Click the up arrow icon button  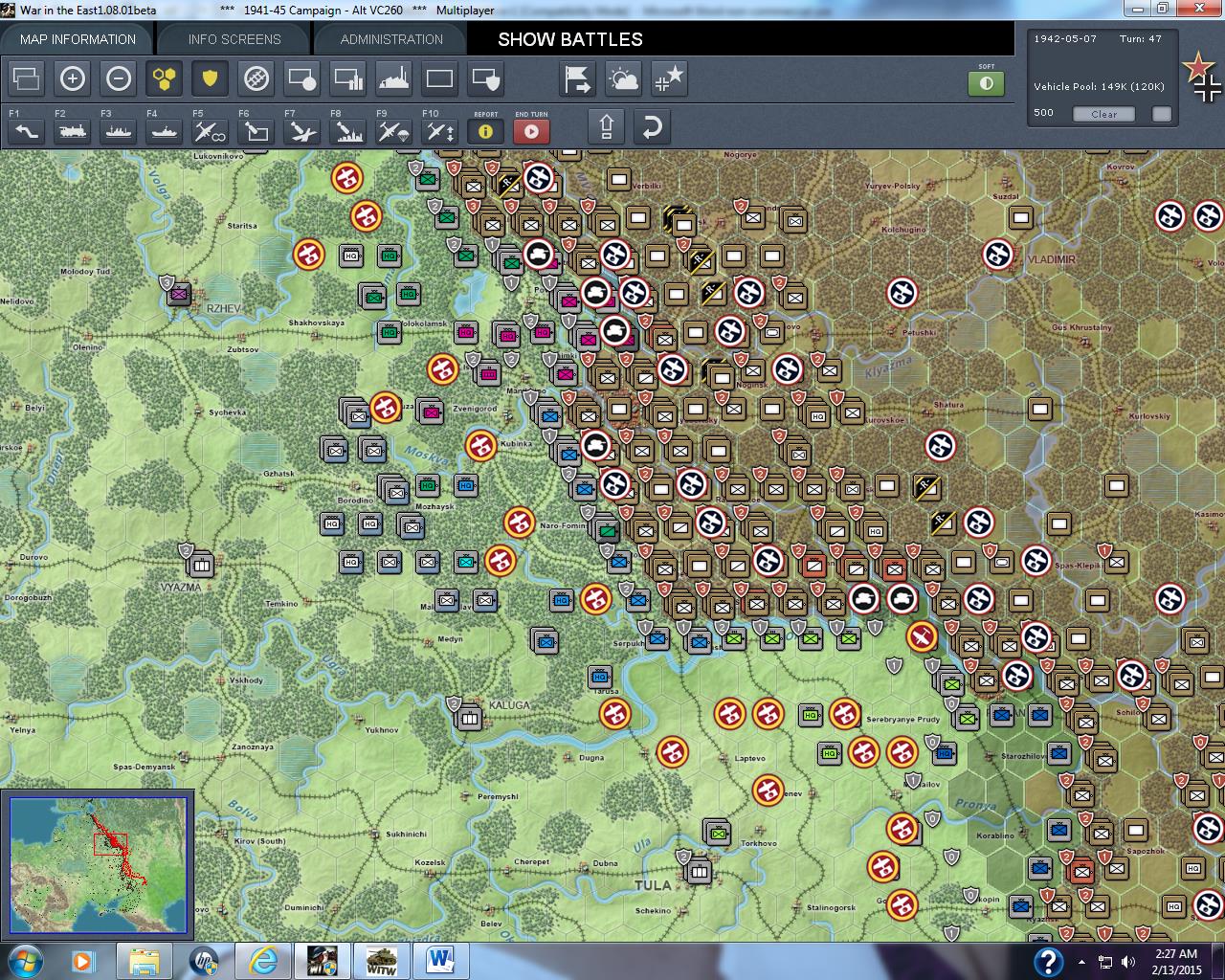click(x=606, y=126)
